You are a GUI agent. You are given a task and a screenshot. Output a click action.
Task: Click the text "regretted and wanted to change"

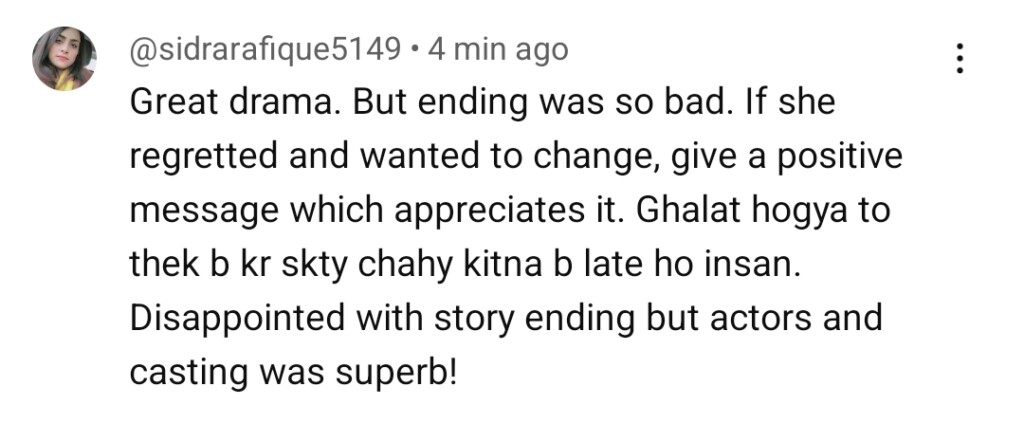[340, 156]
